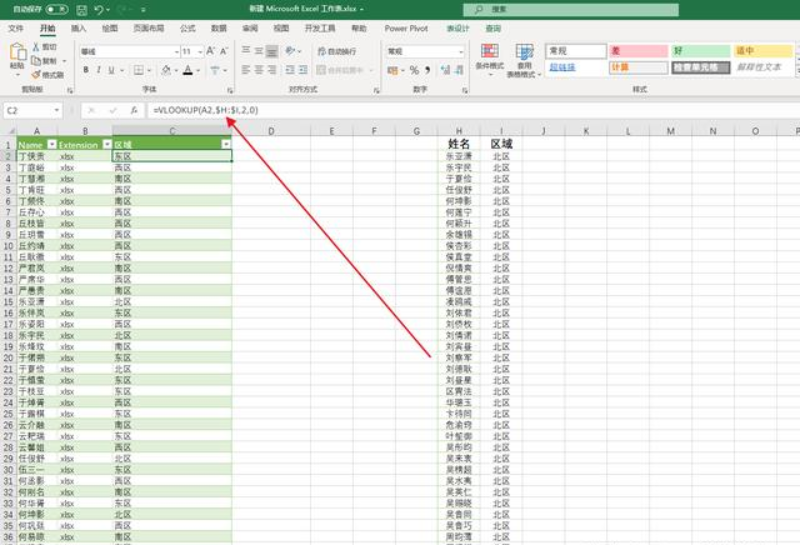Click the Comma Style icon

[x=428, y=70]
